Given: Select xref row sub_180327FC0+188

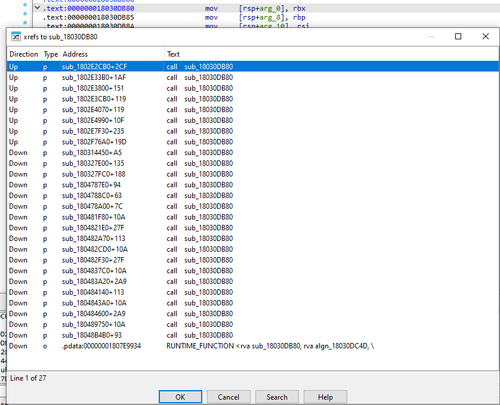Looking at the screenshot, I should [253, 174].
